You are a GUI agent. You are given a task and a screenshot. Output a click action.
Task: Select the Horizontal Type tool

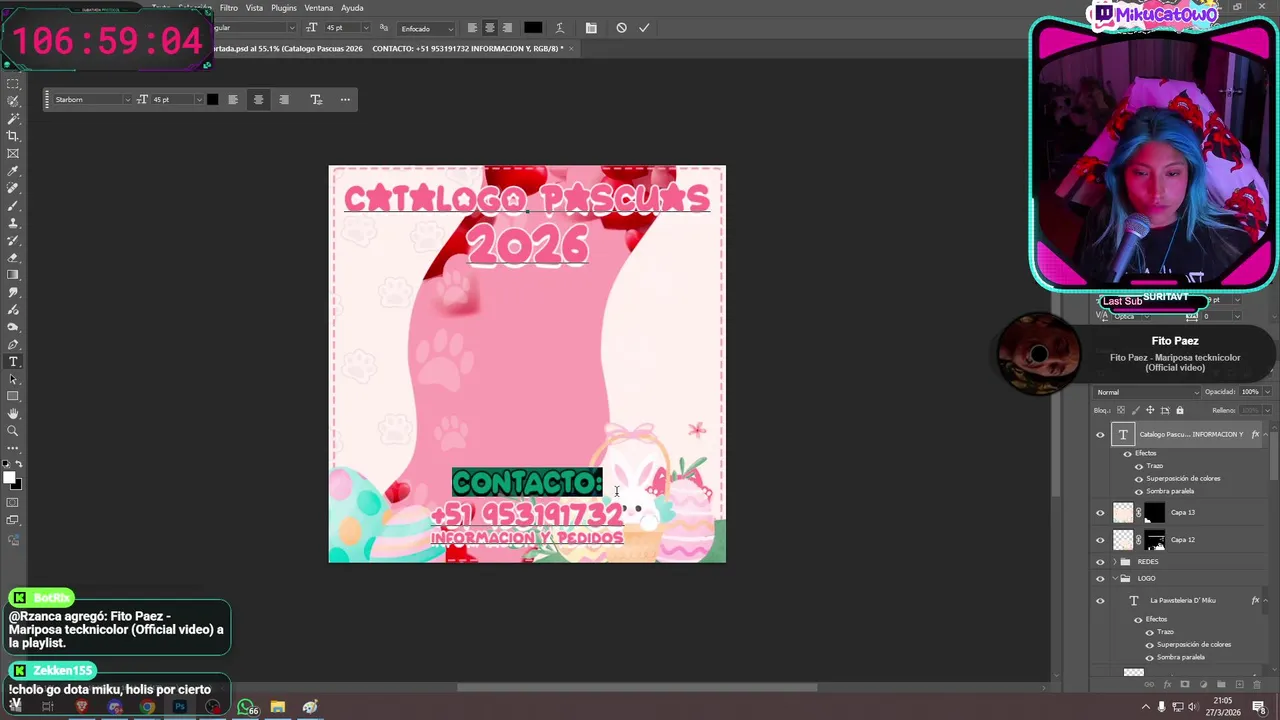[13, 362]
